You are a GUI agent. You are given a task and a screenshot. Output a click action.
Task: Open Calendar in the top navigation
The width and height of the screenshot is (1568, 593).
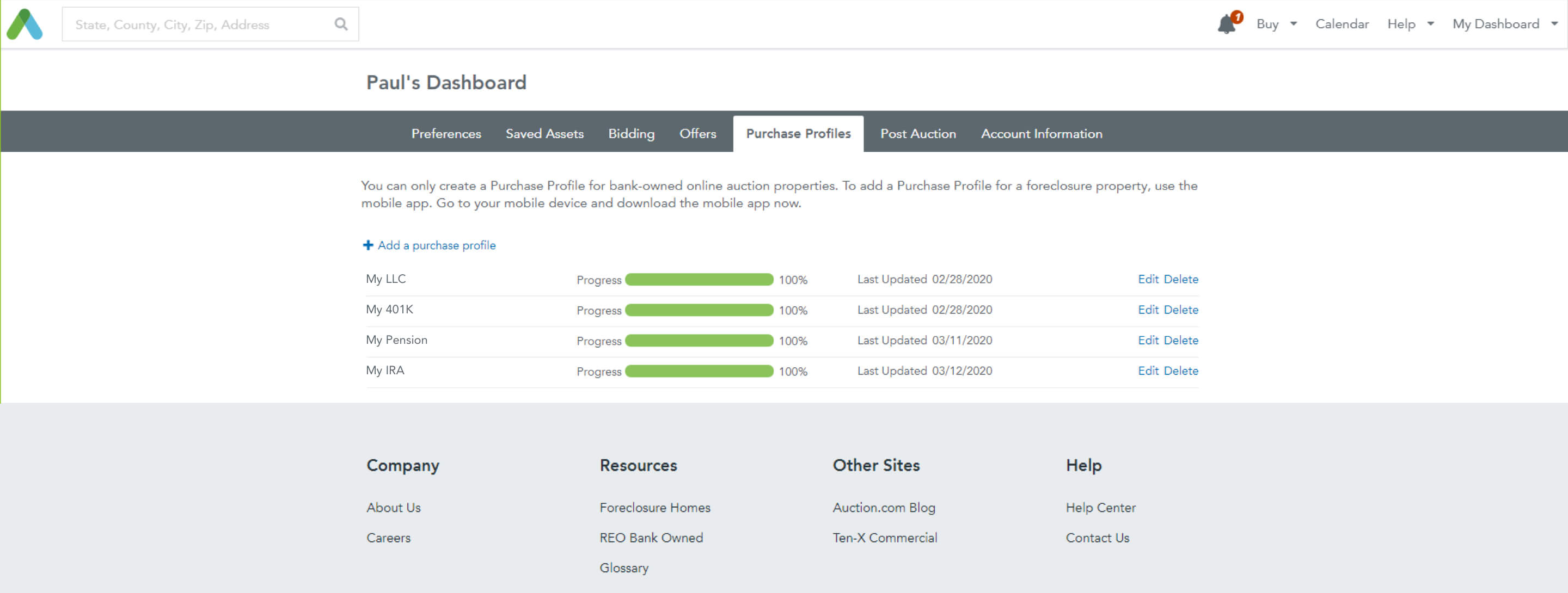point(1342,24)
